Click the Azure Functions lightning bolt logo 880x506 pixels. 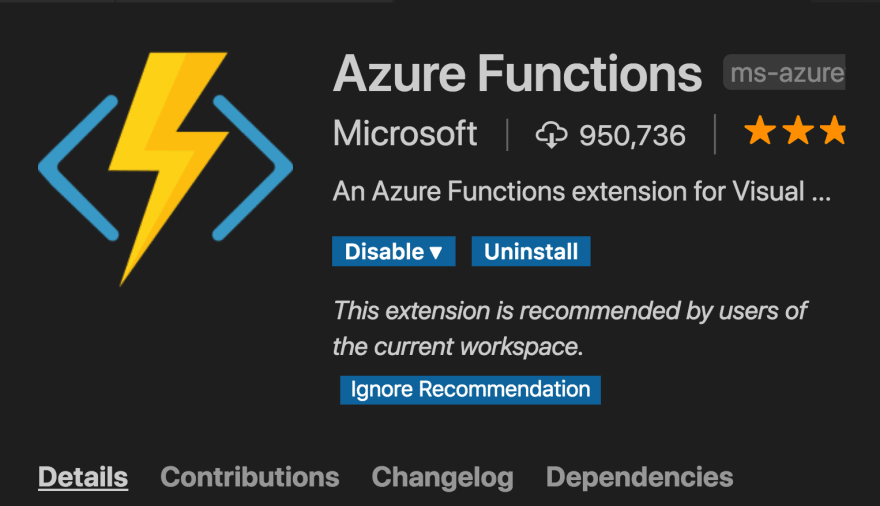click(x=166, y=168)
